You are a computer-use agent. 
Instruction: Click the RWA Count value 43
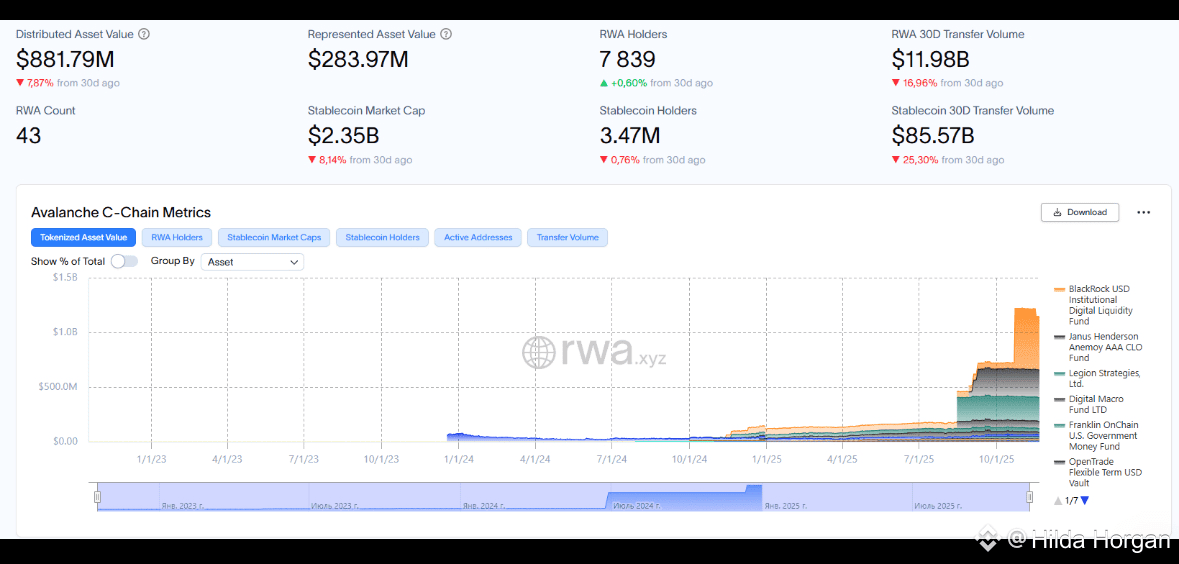coord(29,135)
